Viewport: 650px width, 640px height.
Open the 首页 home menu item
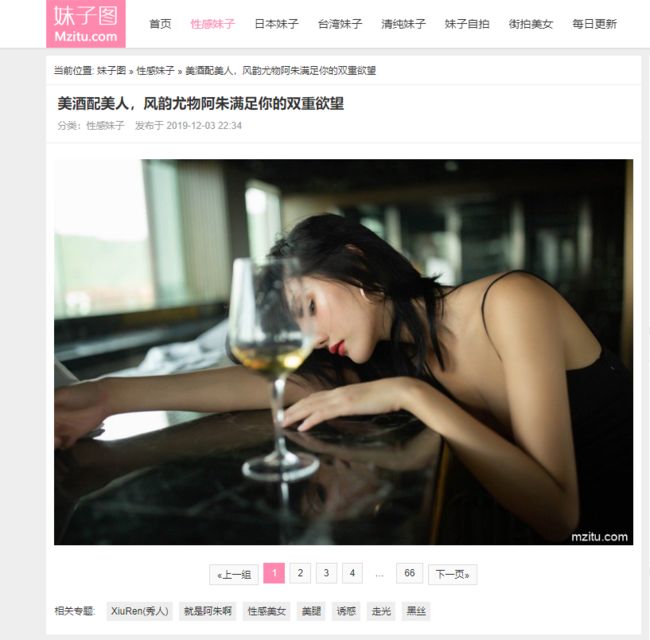(x=160, y=24)
